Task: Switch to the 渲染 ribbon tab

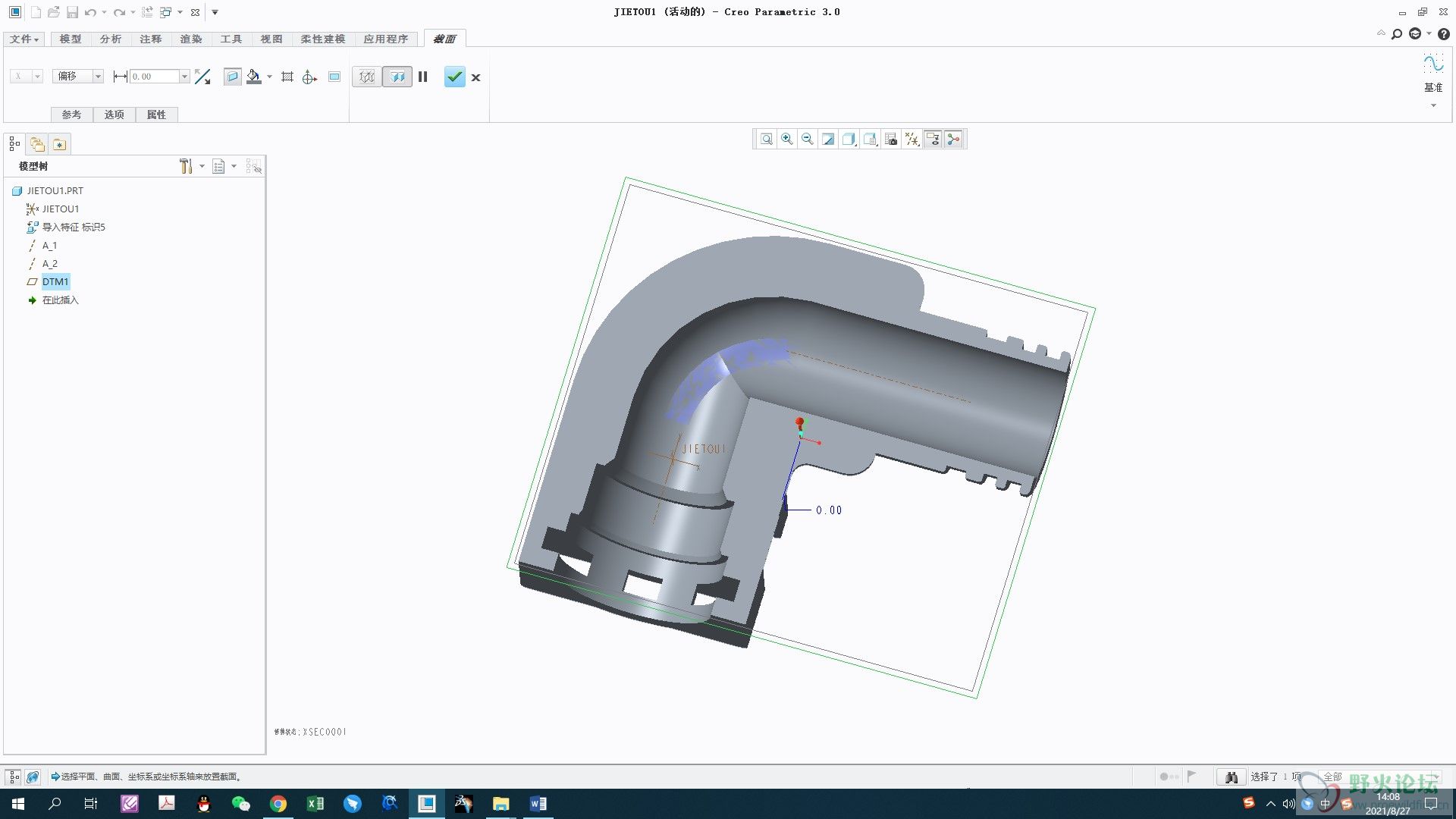Action: point(191,39)
